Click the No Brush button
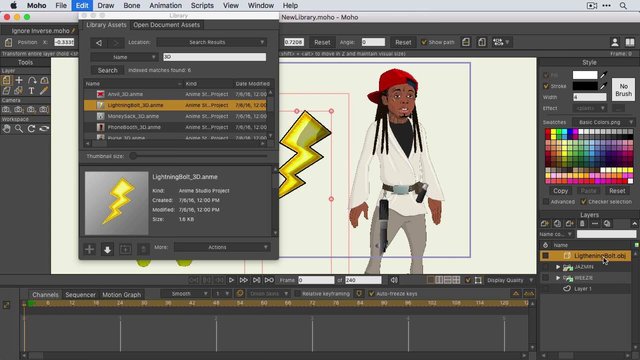 click(623, 90)
